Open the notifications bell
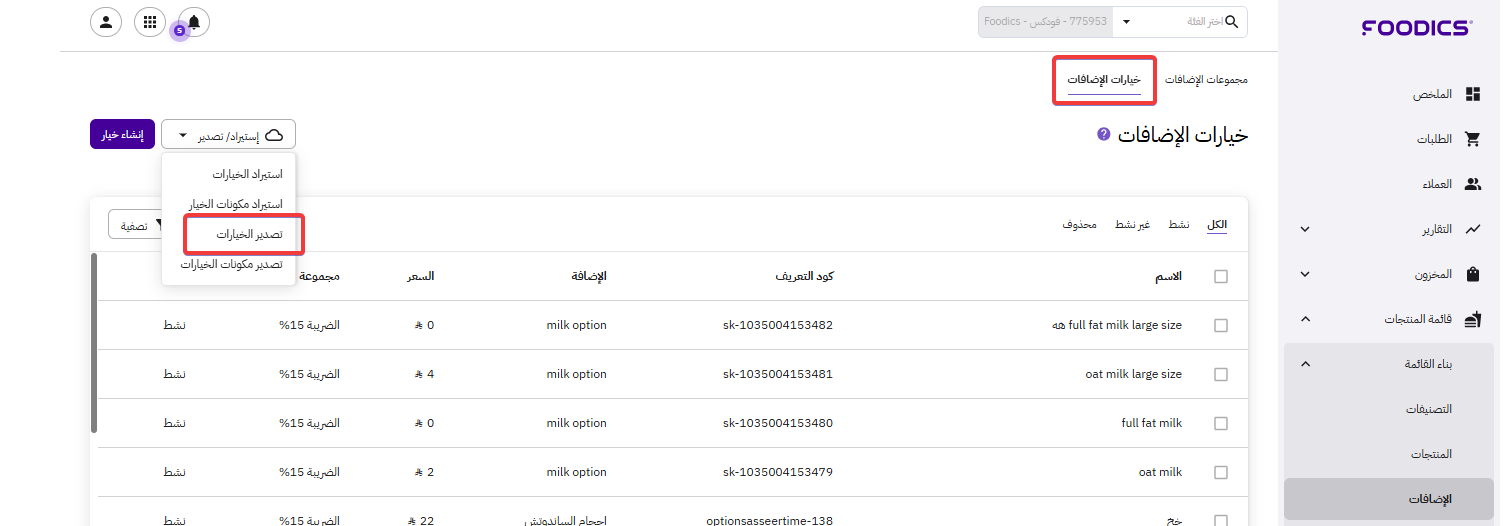This screenshot has height=526, width=1509. [x=193, y=22]
